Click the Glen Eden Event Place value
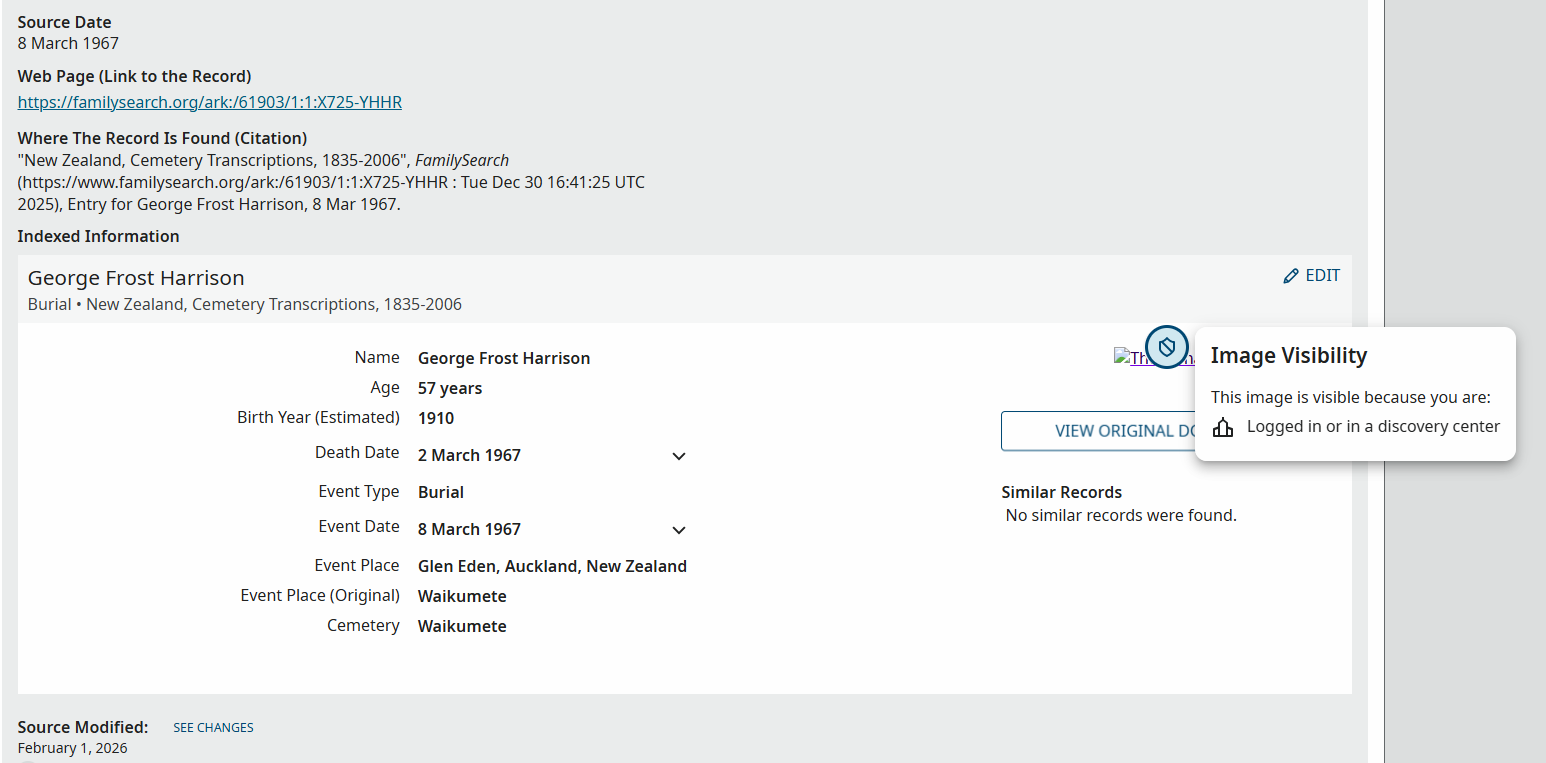Viewport: 1546px width, 763px height. pos(552,566)
